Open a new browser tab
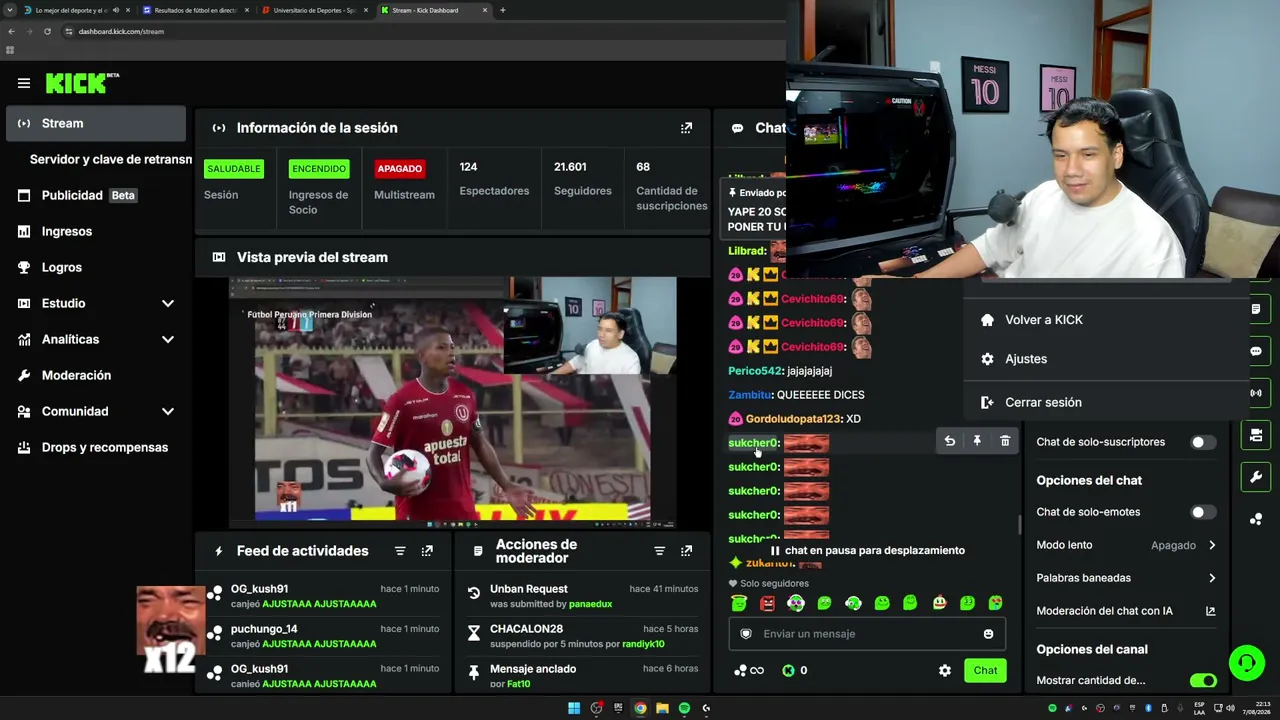The image size is (1280, 720). pos(502,10)
